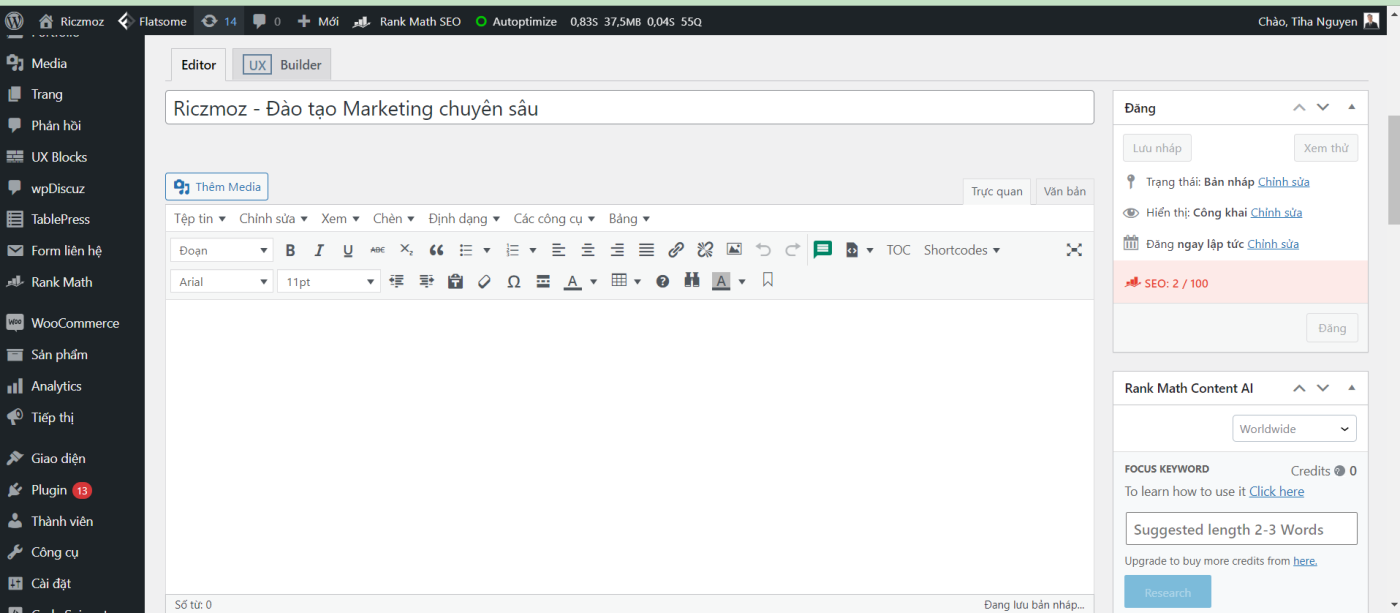Align text left

tap(559, 250)
